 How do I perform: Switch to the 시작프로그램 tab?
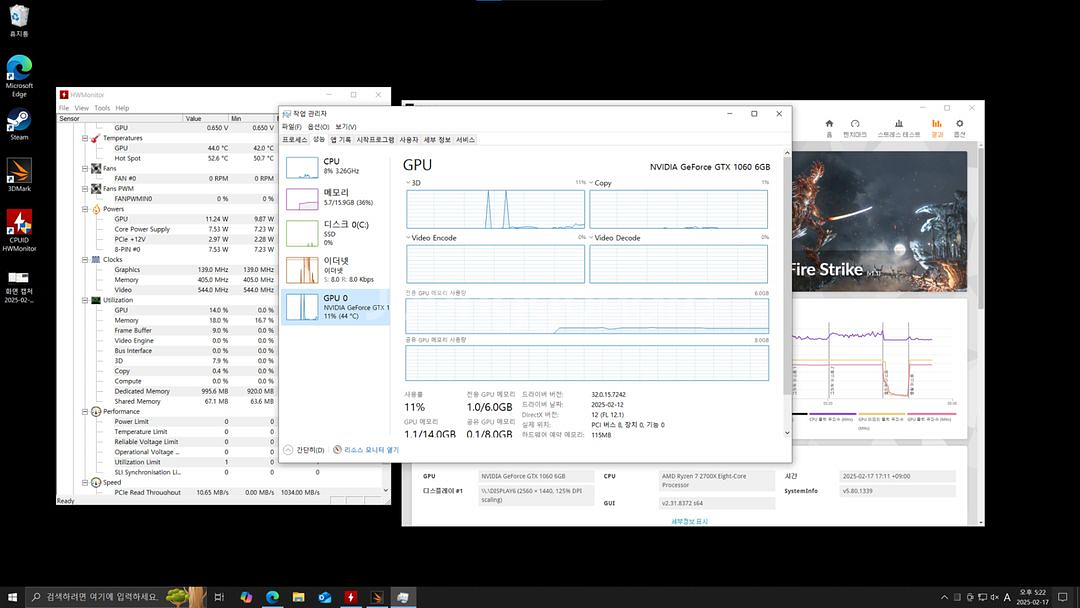point(375,140)
